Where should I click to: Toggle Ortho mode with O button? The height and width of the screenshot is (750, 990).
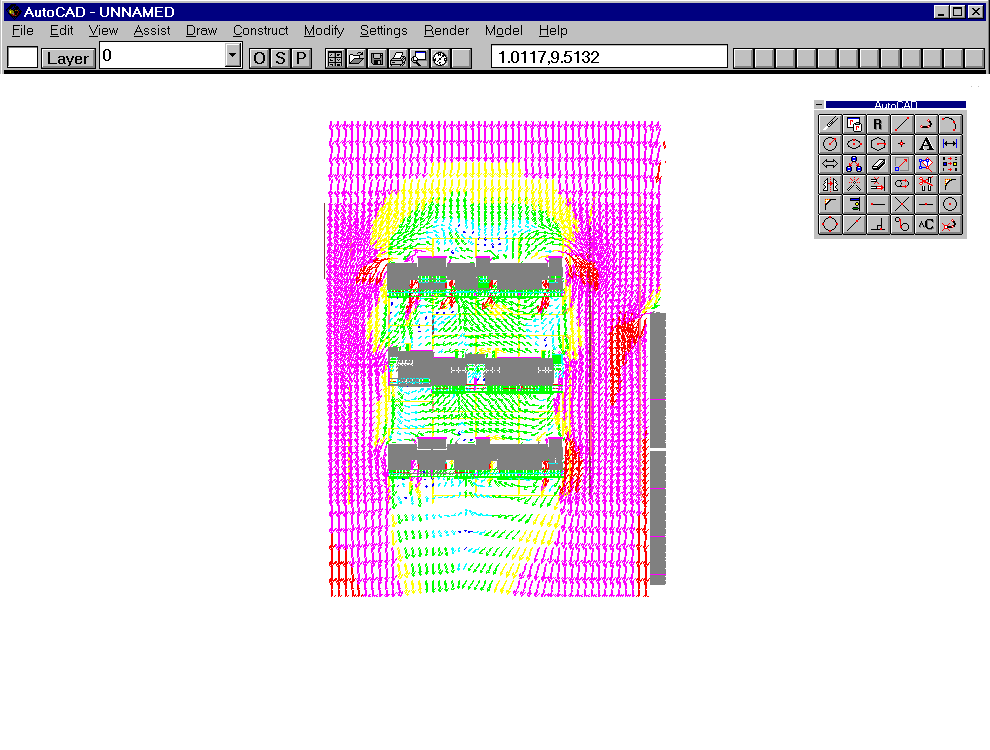tap(259, 58)
